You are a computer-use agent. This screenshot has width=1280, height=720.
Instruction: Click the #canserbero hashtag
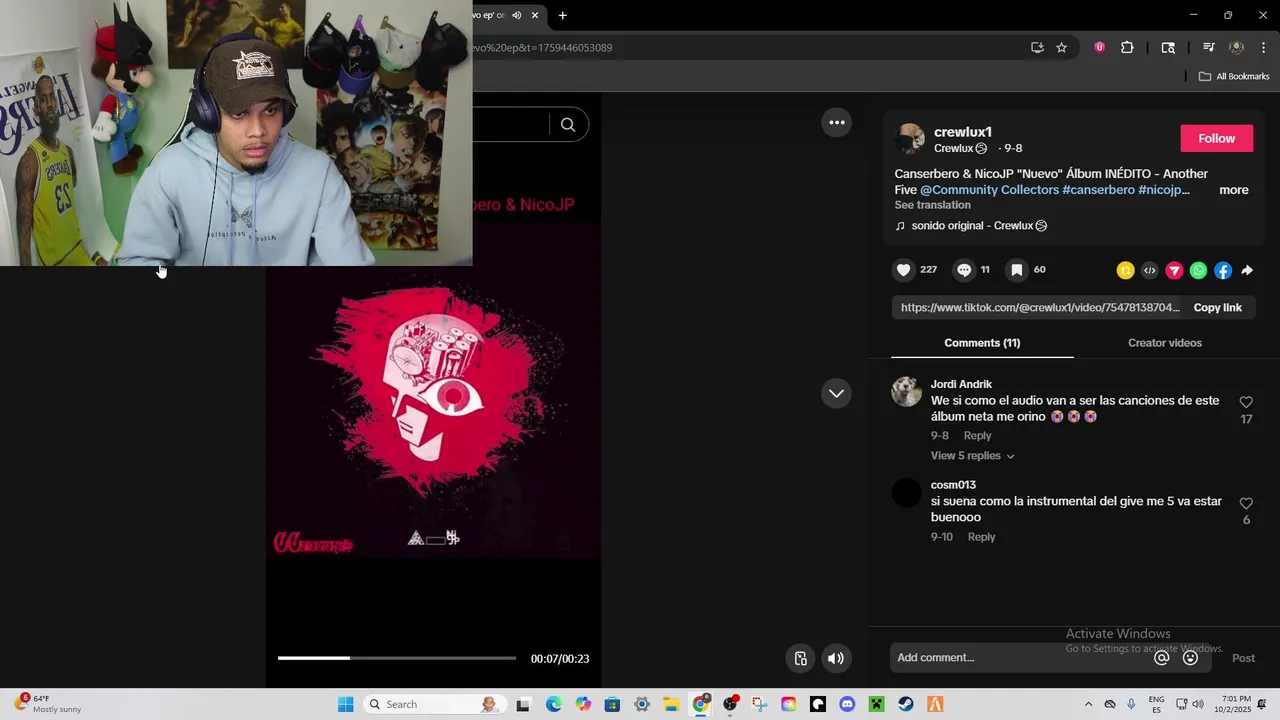click(x=1098, y=190)
